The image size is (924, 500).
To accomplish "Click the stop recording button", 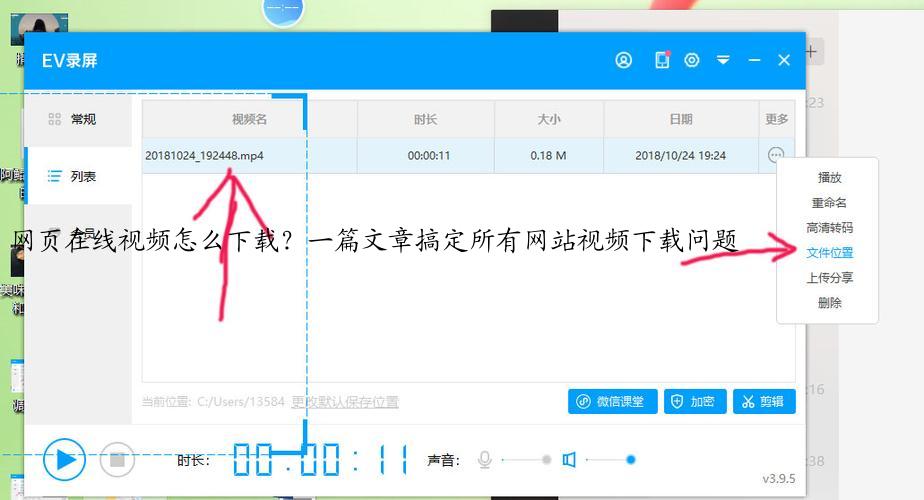I will pos(117,459).
